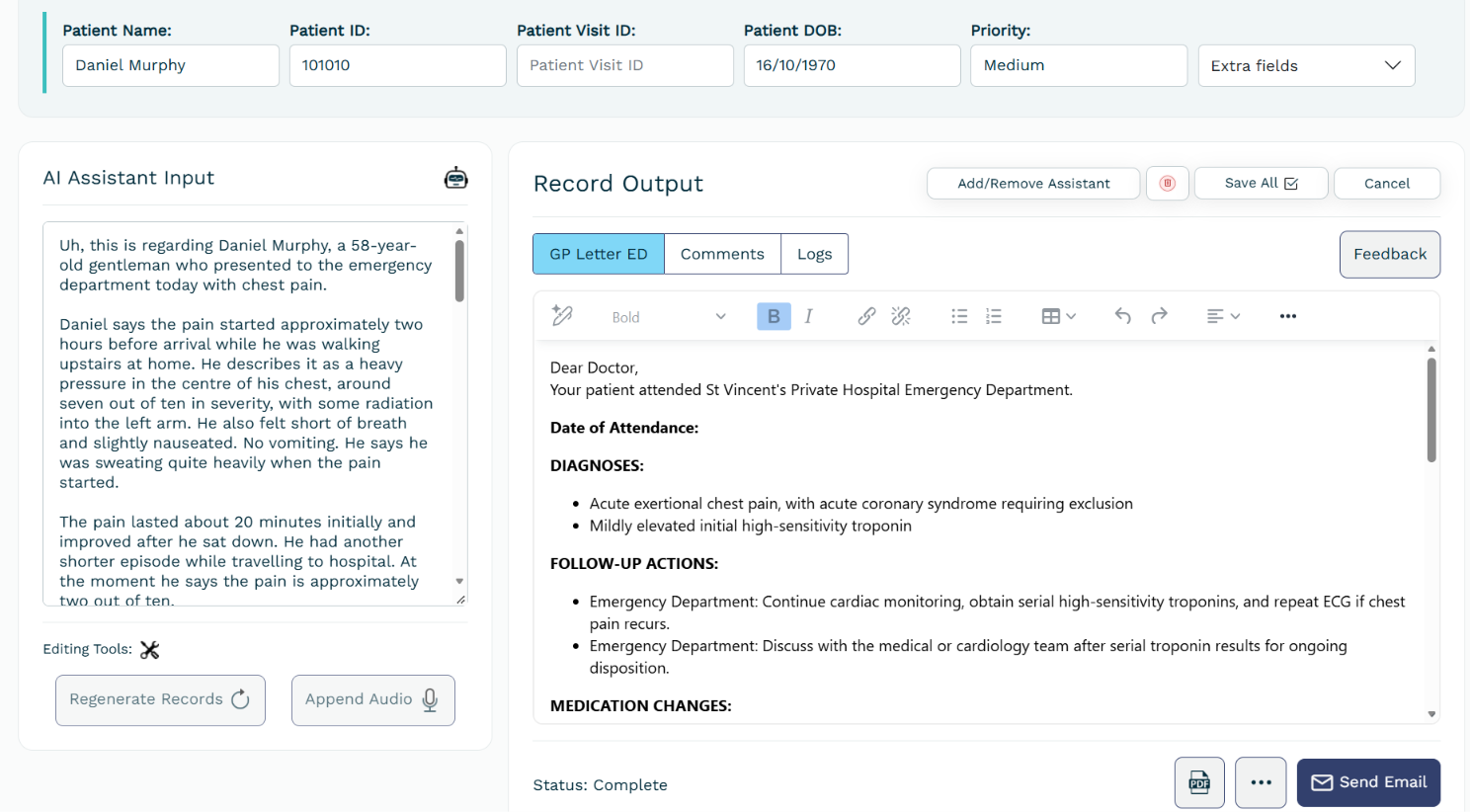Open more toolbar options ellipsis
The image size is (1470, 812).
pos(1288,316)
